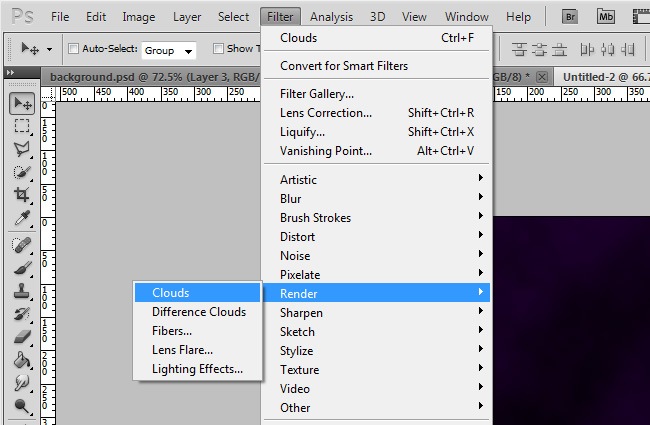Open the Stylize filter submenu
The height and width of the screenshot is (425, 650).
(x=376, y=350)
